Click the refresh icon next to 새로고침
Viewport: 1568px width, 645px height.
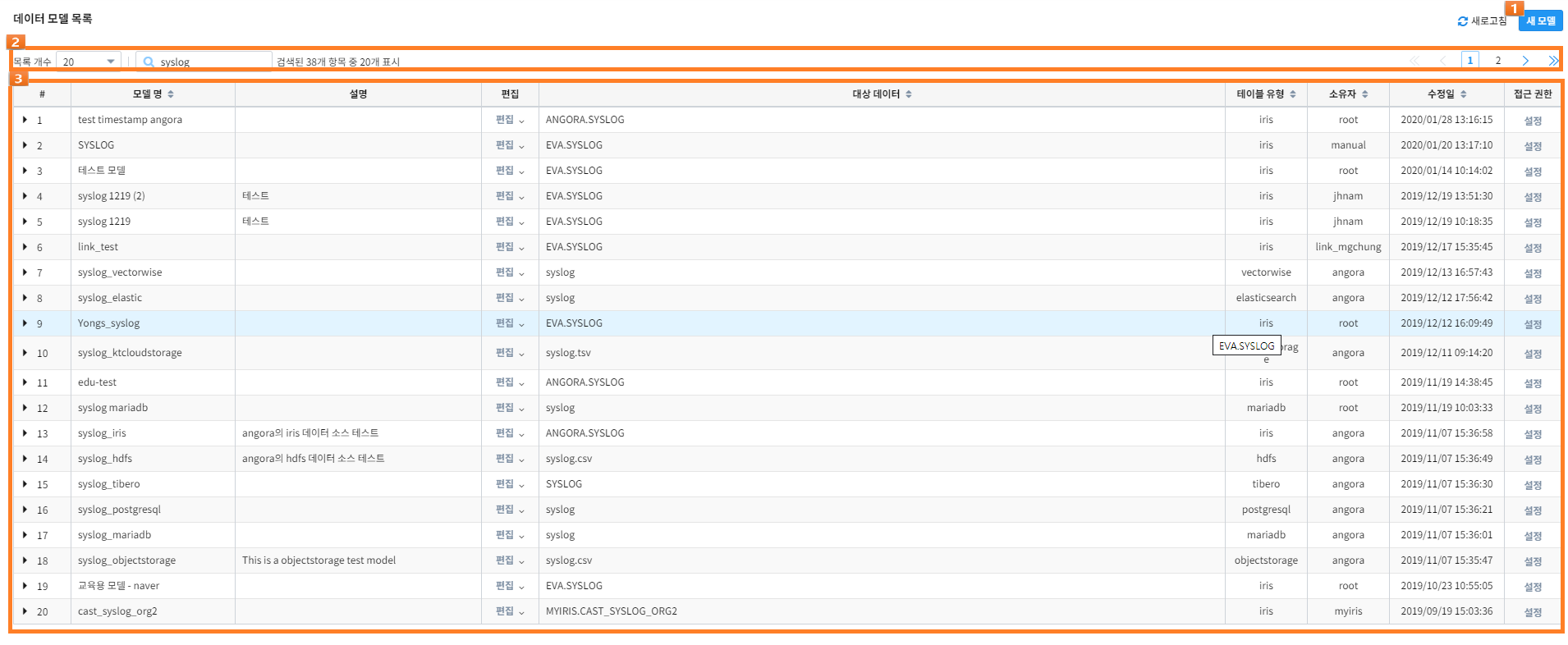(1462, 21)
